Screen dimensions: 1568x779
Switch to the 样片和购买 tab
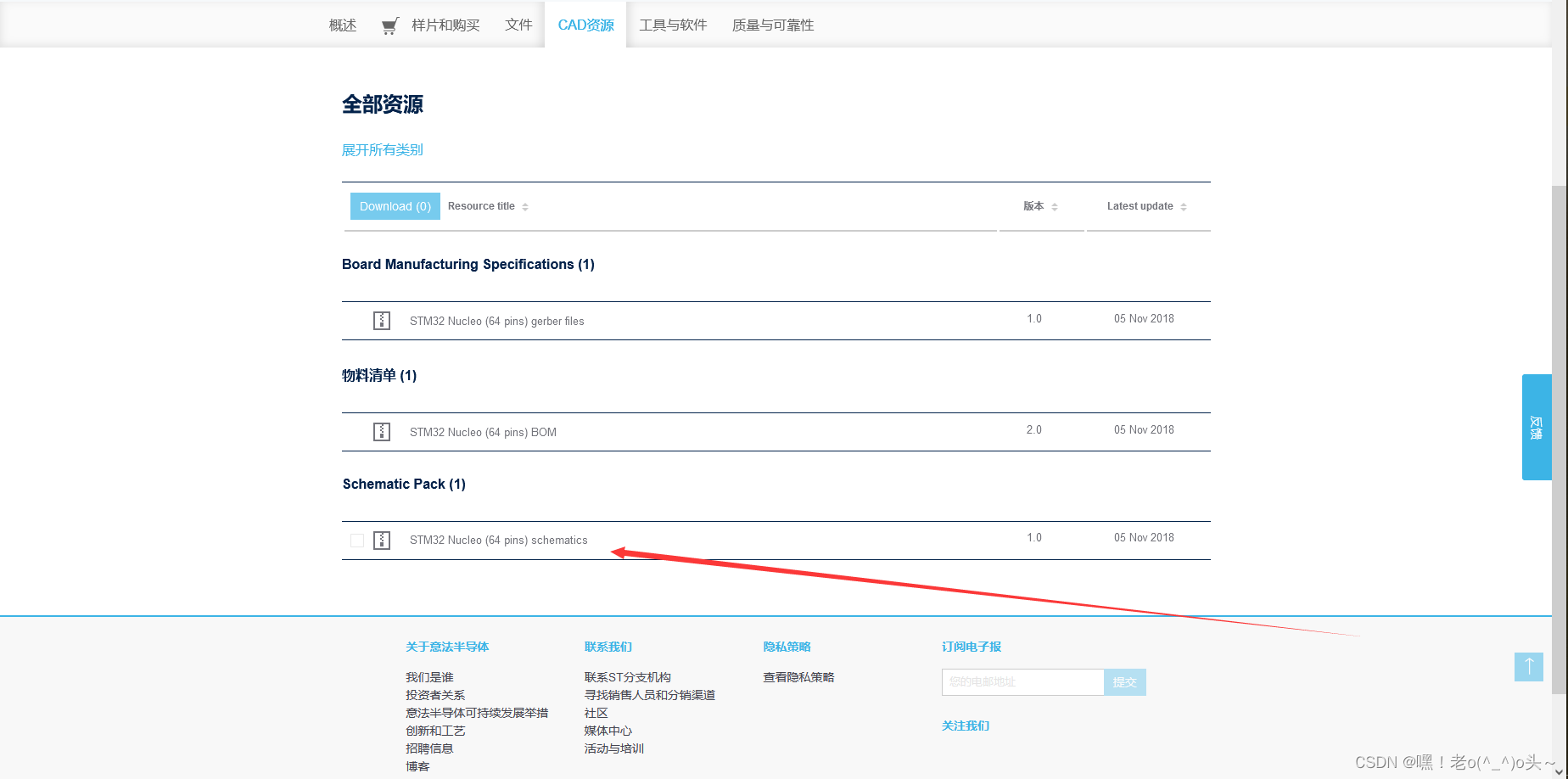point(445,25)
